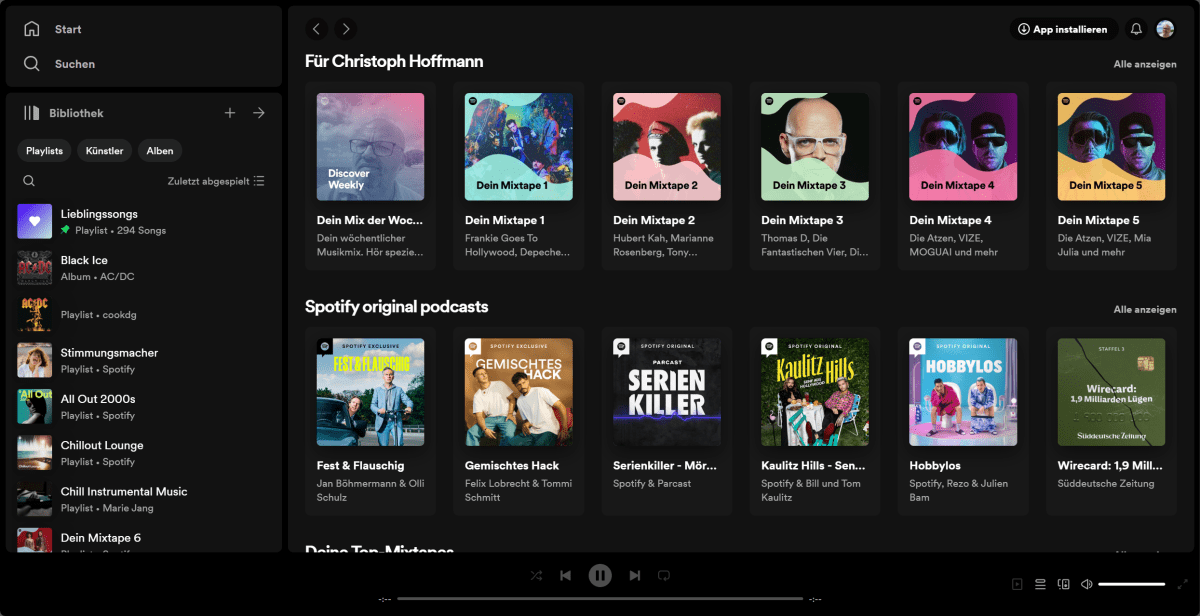This screenshot has height=616, width=1200.
Task: Expand the library panel with the arrow
Action: click(x=258, y=112)
